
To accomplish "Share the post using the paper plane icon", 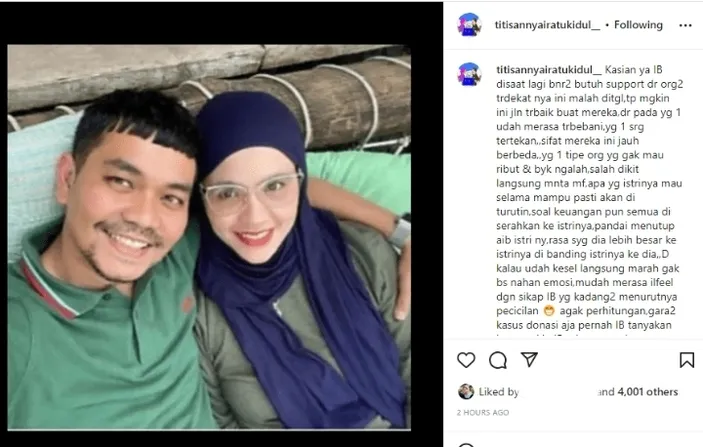I will [529, 360].
